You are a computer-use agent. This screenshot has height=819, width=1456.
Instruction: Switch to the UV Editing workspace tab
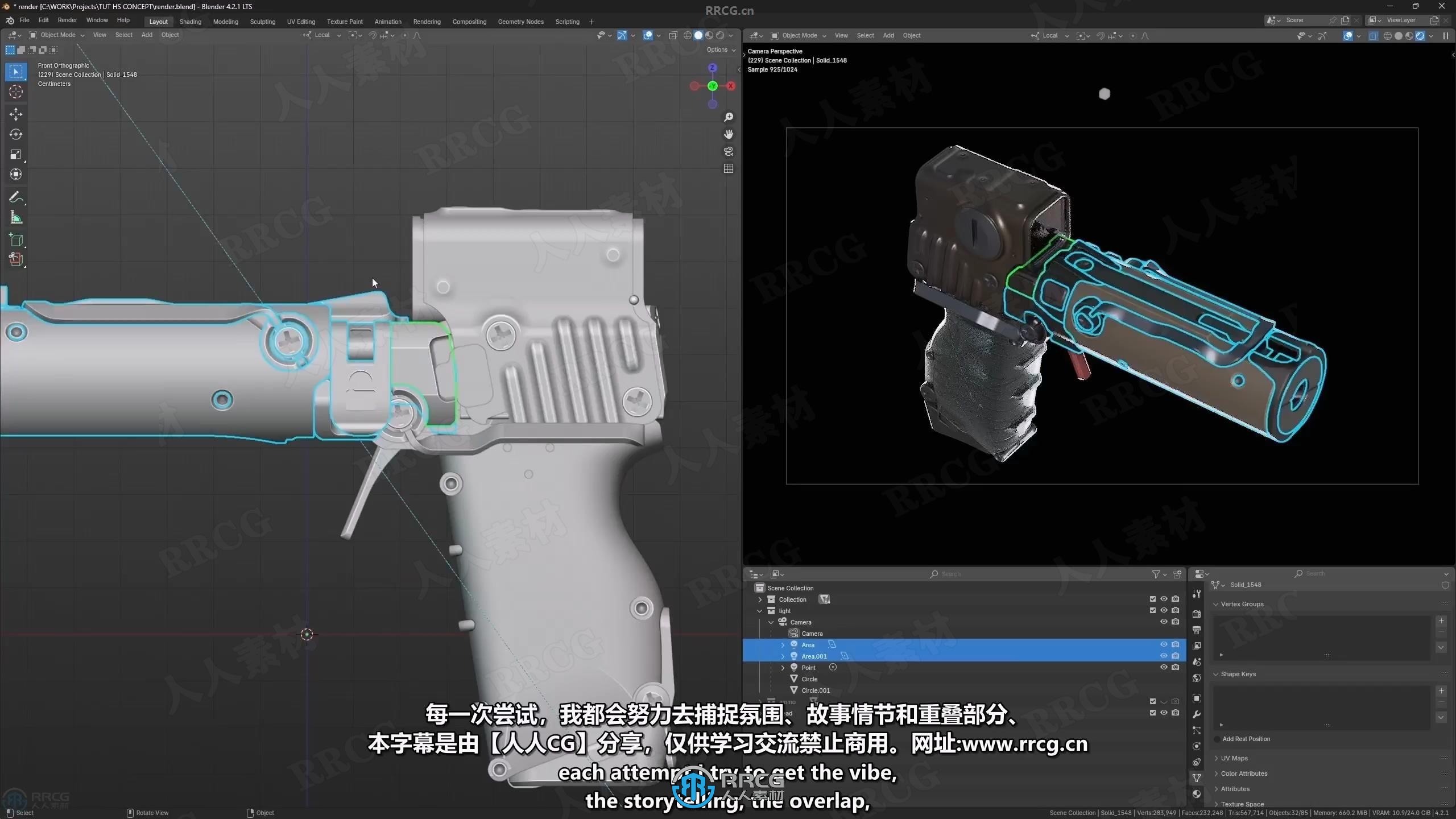(301, 22)
